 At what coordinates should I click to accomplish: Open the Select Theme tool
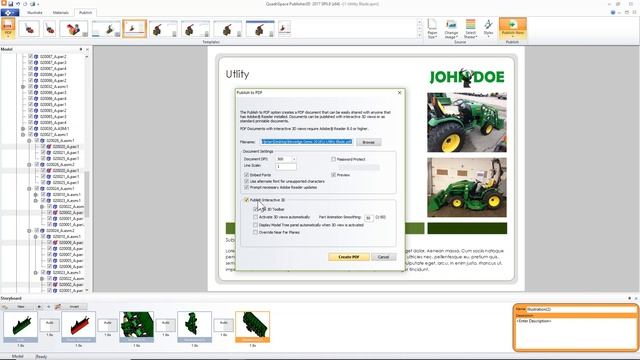click(471, 29)
